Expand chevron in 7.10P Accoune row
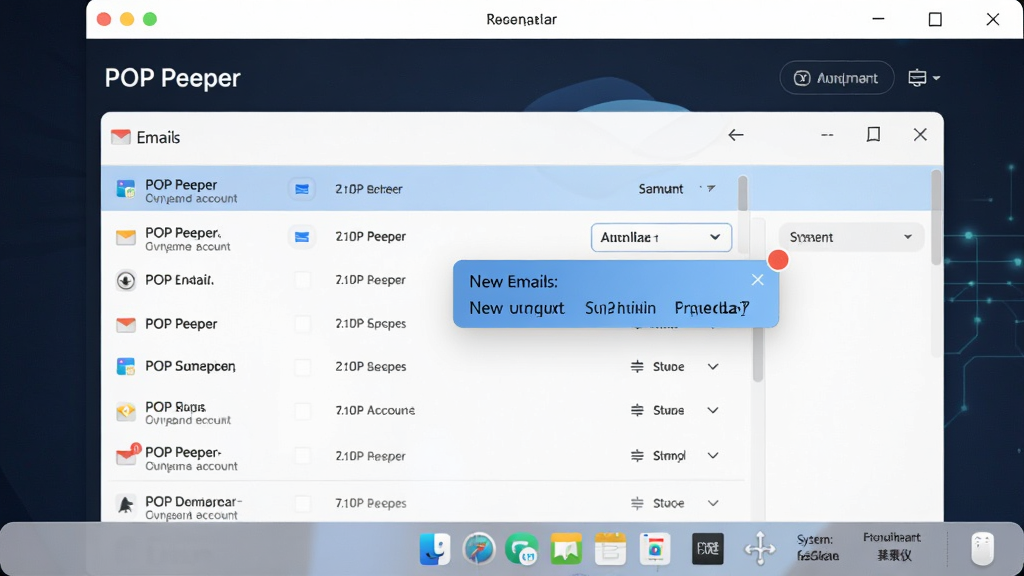1024x576 pixels. point(713,411)
